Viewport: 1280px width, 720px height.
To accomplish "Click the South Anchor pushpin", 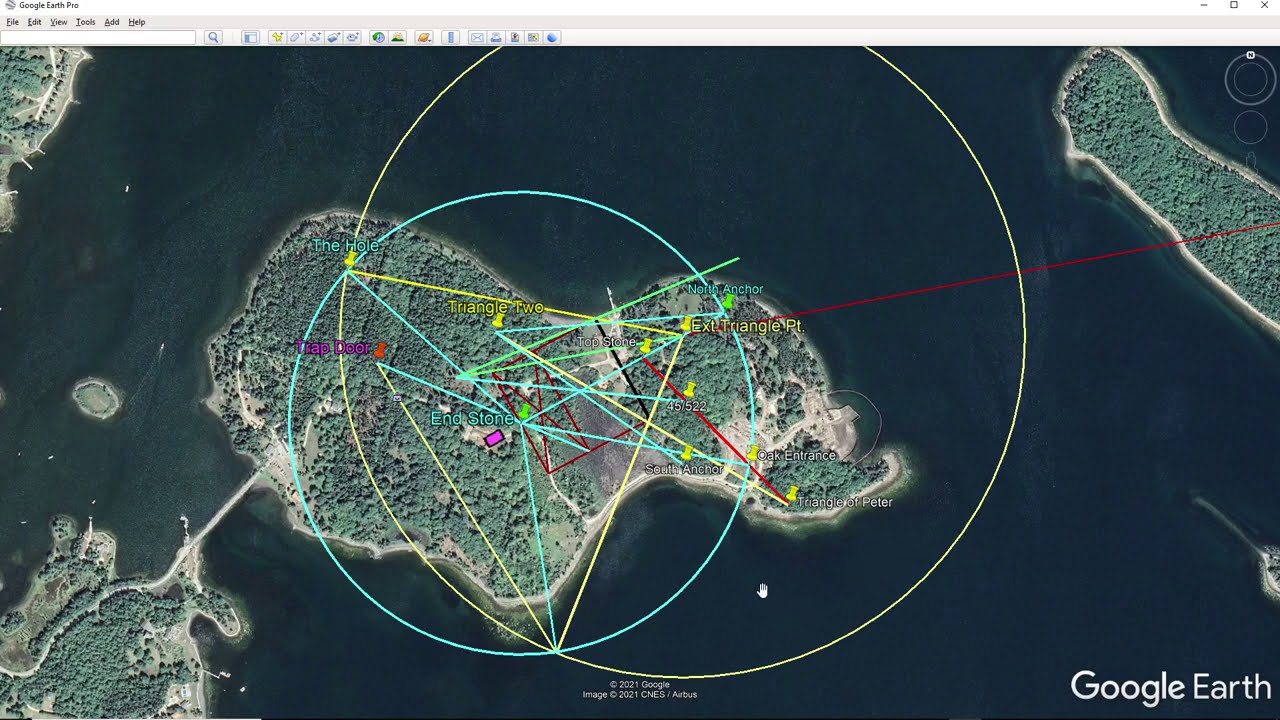I will click(686, 455).
